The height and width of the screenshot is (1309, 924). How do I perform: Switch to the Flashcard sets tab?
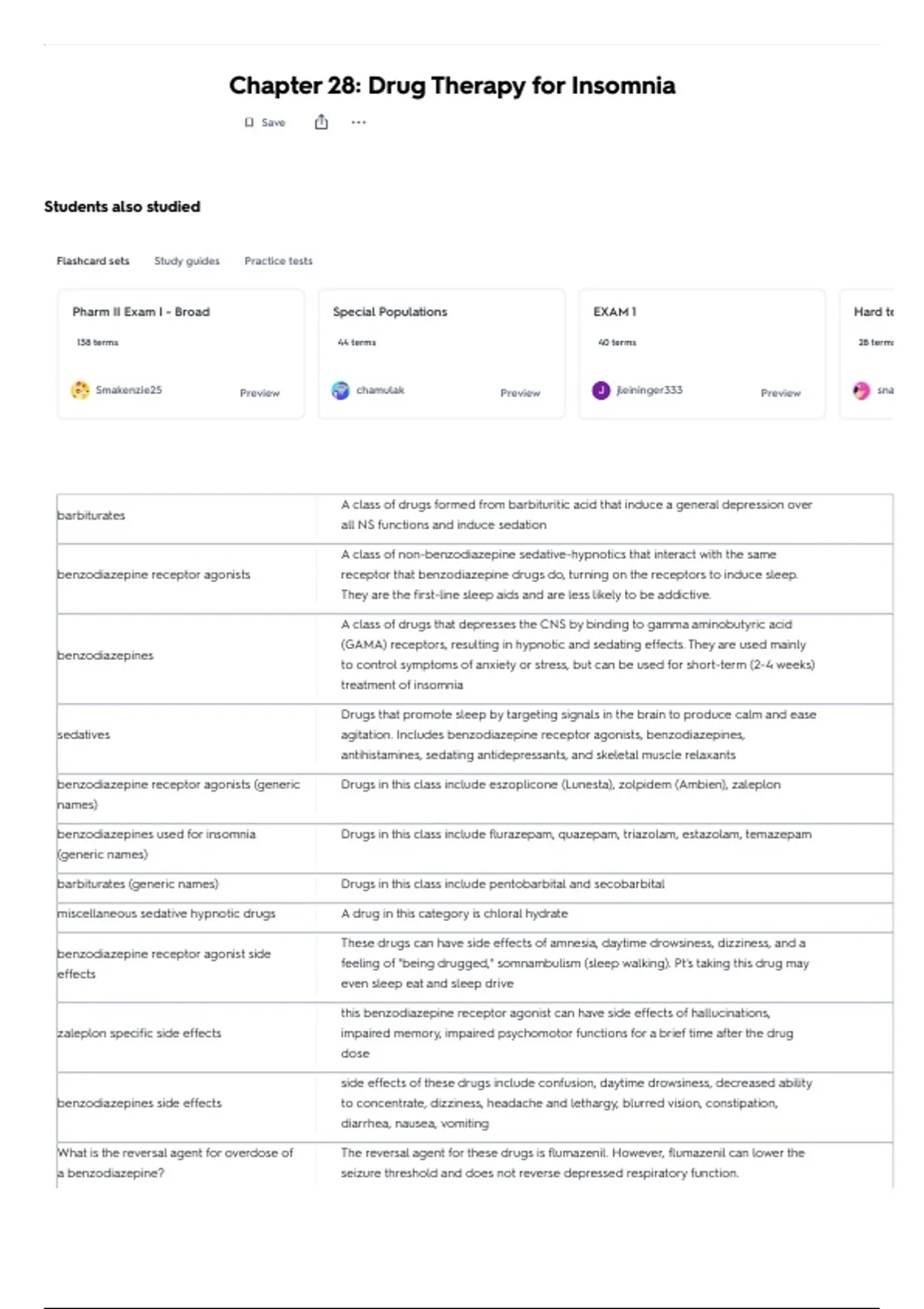click(93, 261)
